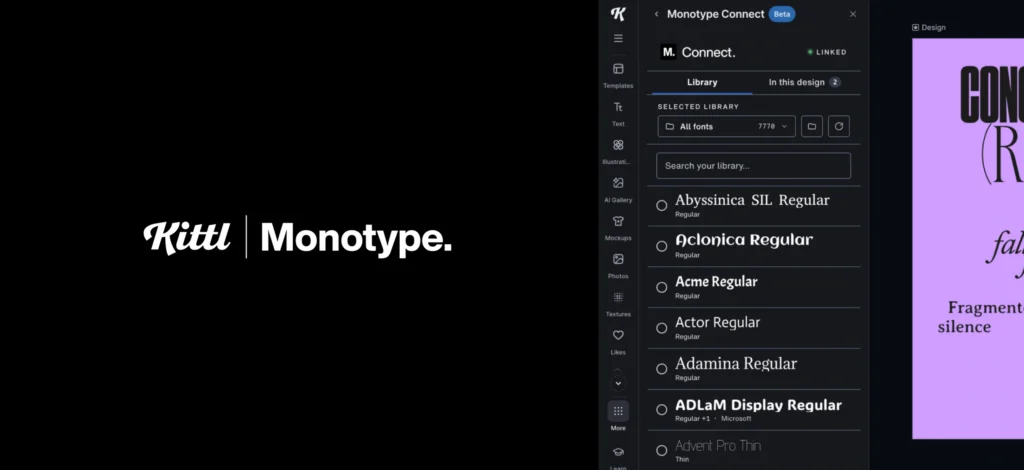Open the Photos panel
Viewport: 1024px width, 470px height.
pyautogui.click(x=618, y=265)
